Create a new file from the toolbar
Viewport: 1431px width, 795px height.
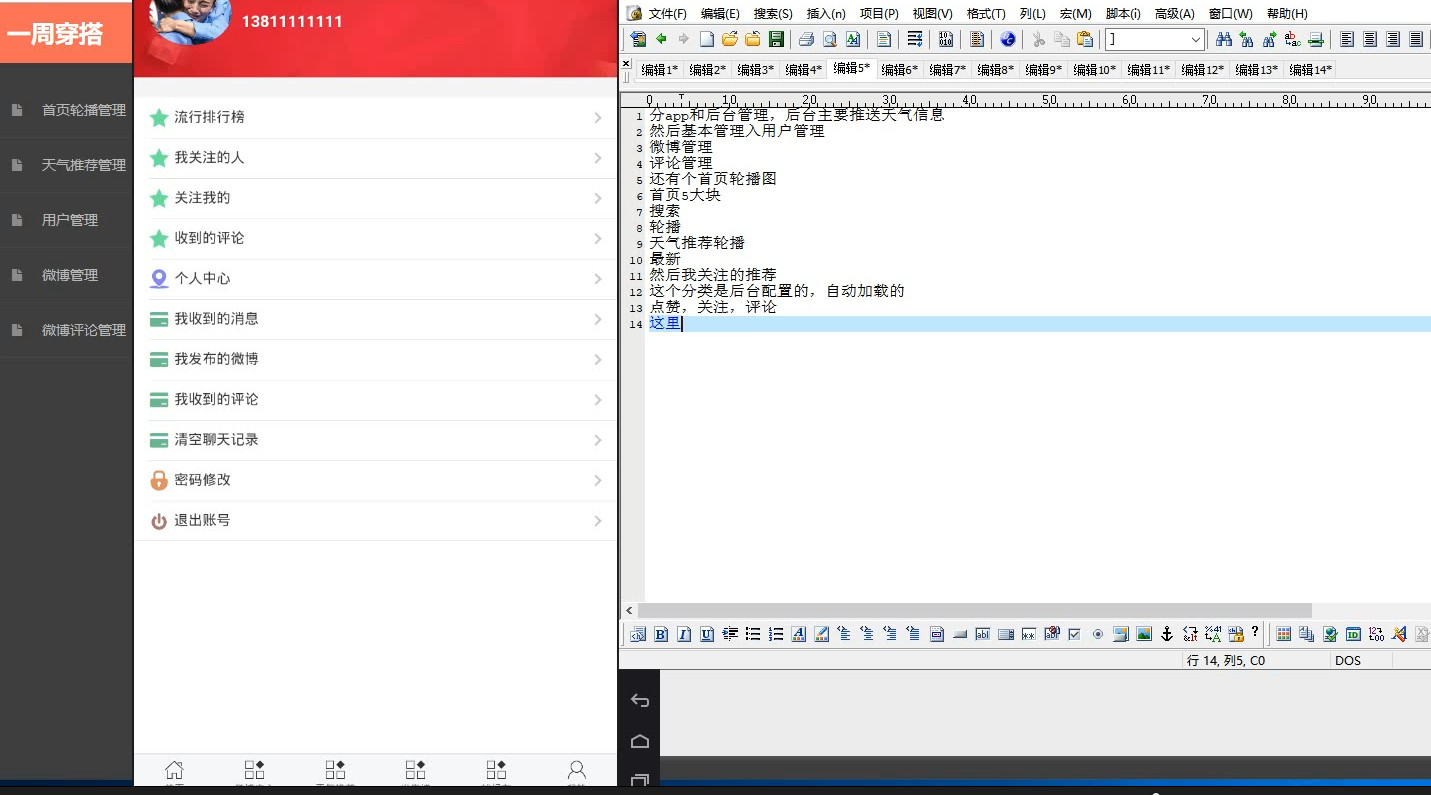coord(706,40)
